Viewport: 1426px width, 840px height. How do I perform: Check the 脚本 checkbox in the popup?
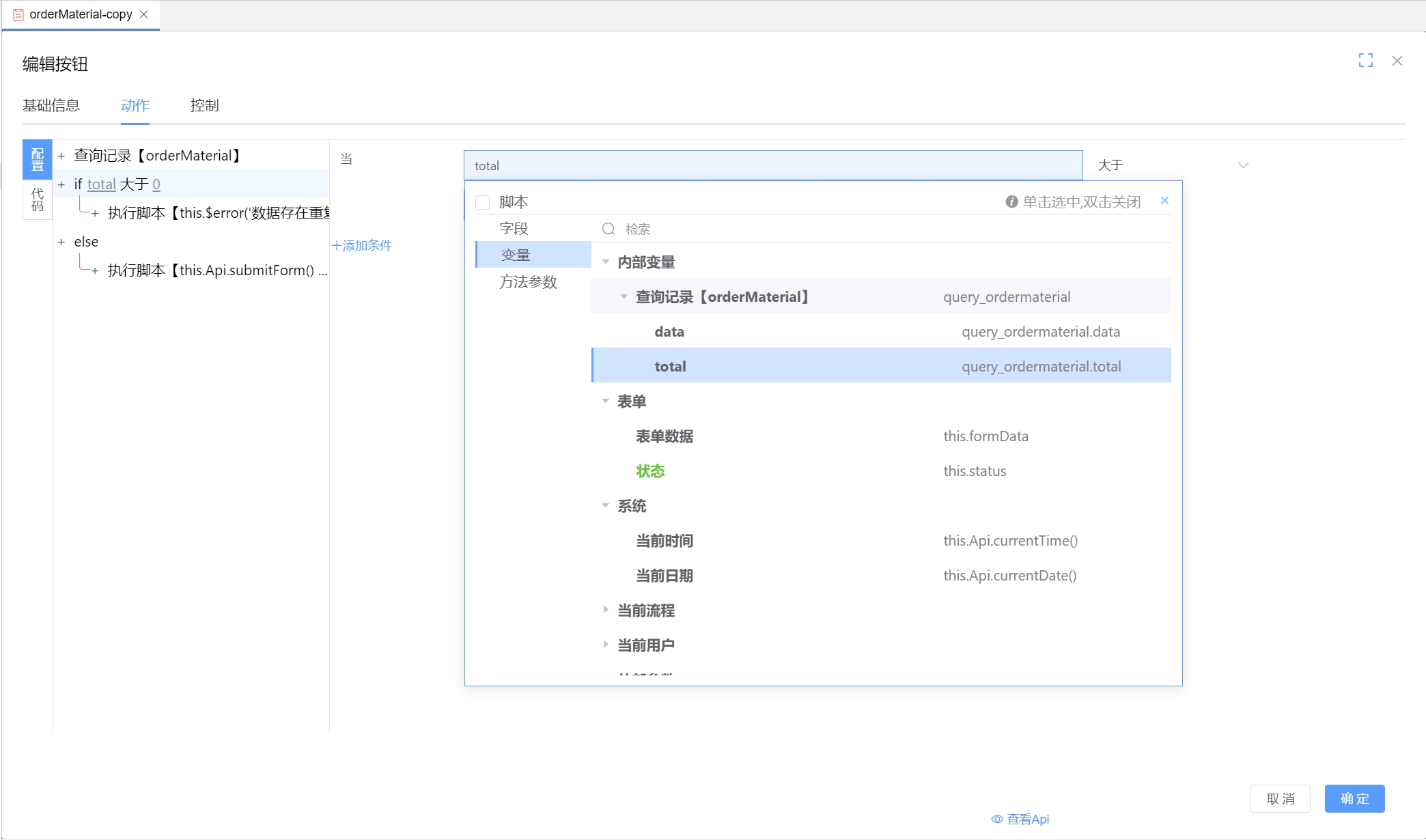pyautogui.click(x=483, y=201)
